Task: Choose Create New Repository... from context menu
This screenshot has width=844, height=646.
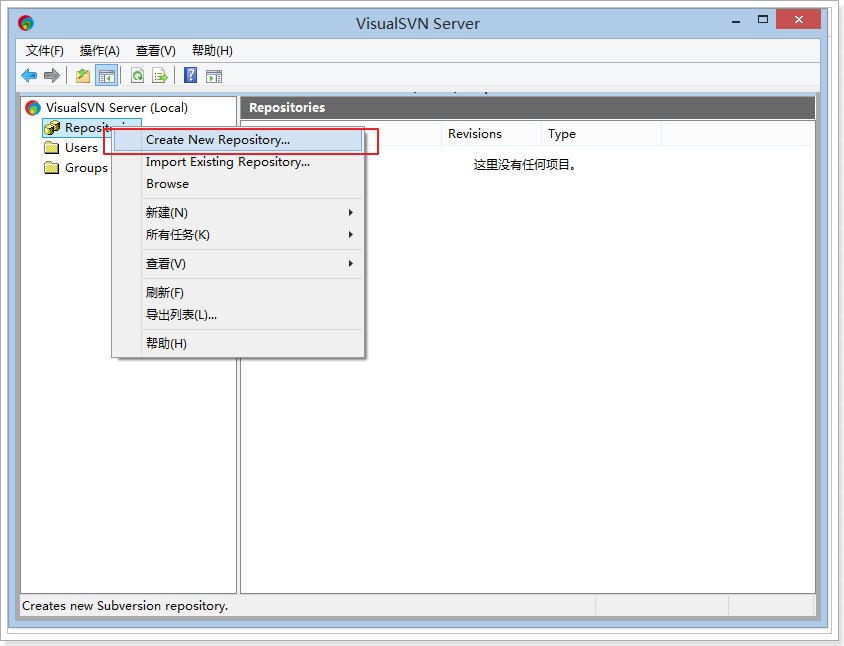Action: tap(238, 140)
